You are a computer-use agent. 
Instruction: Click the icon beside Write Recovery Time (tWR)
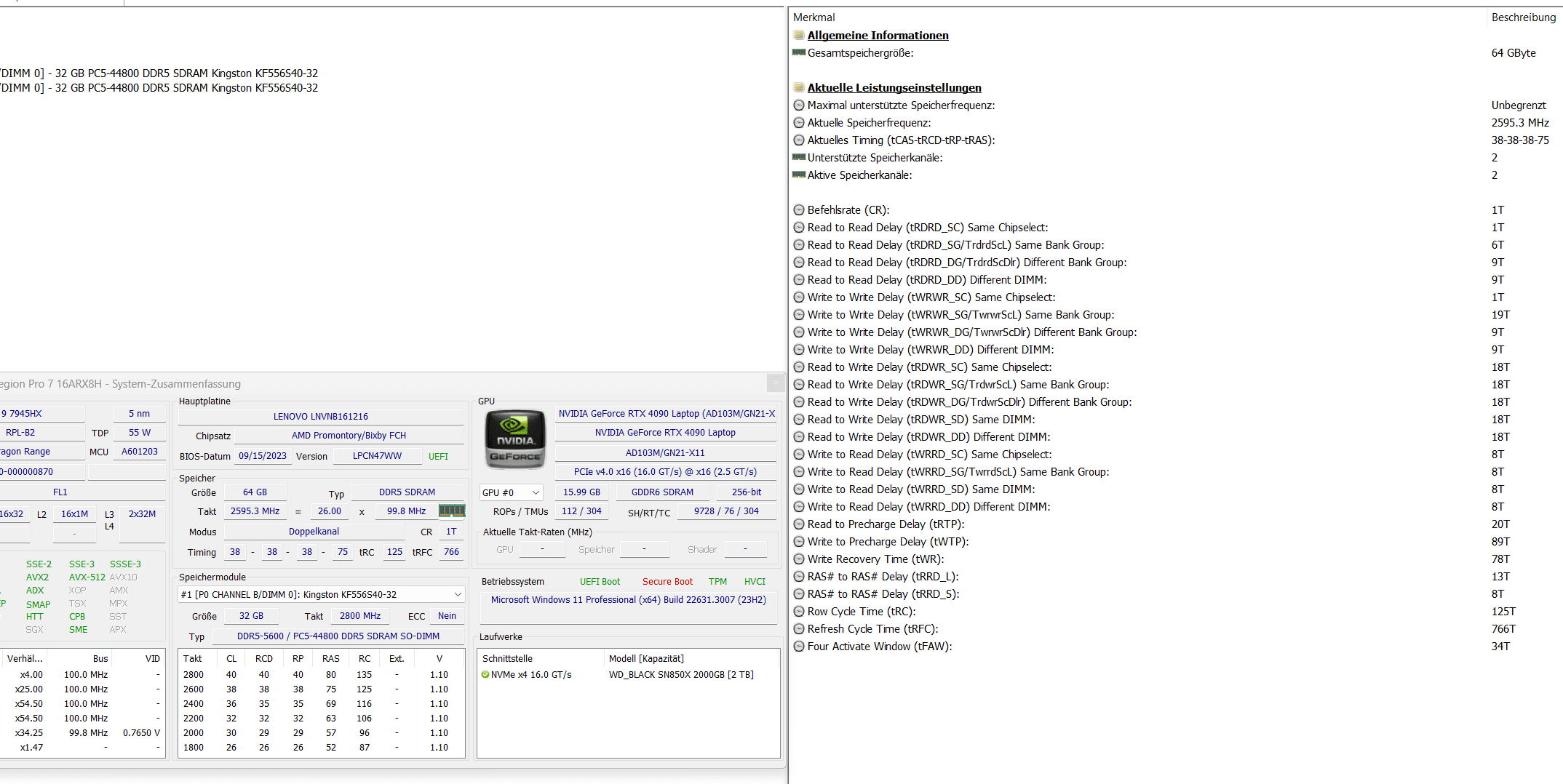click(799, 559)
